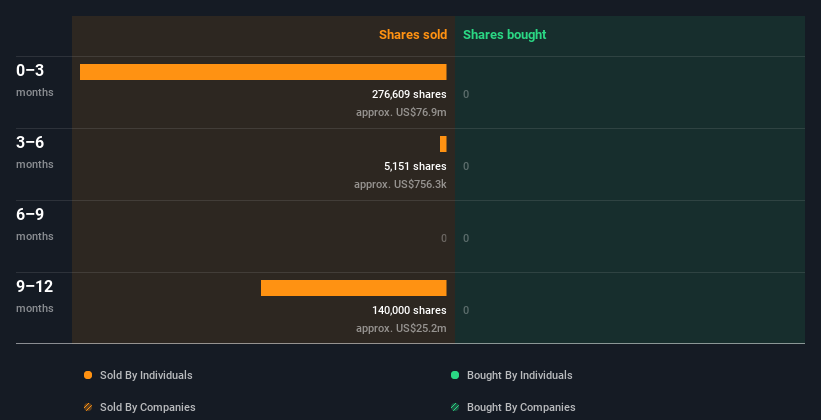
Task: Click the hatched Bought By Companies legend icon
Action: pyautogui.click(x=455, y=407)
